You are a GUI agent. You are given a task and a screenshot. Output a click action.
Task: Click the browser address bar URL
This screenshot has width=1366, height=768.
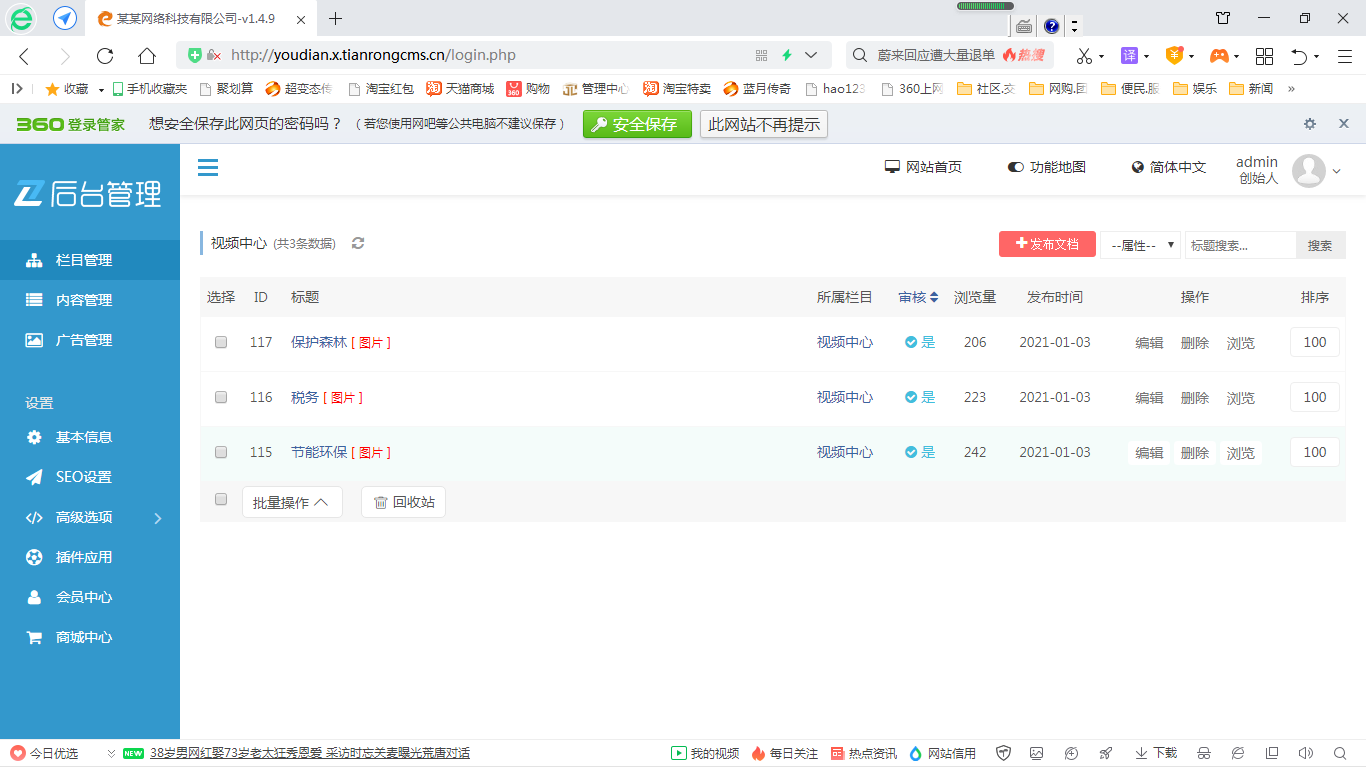pos(373,55)
